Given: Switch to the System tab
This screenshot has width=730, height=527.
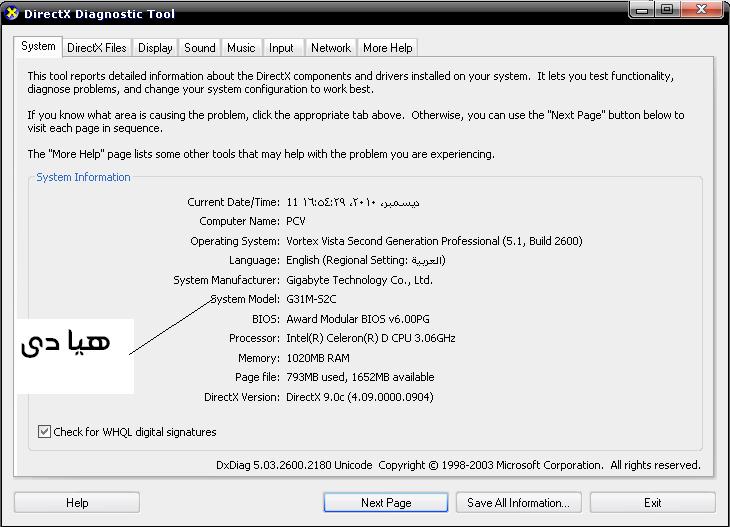Looking at the screenshot, I should (38, 47).
